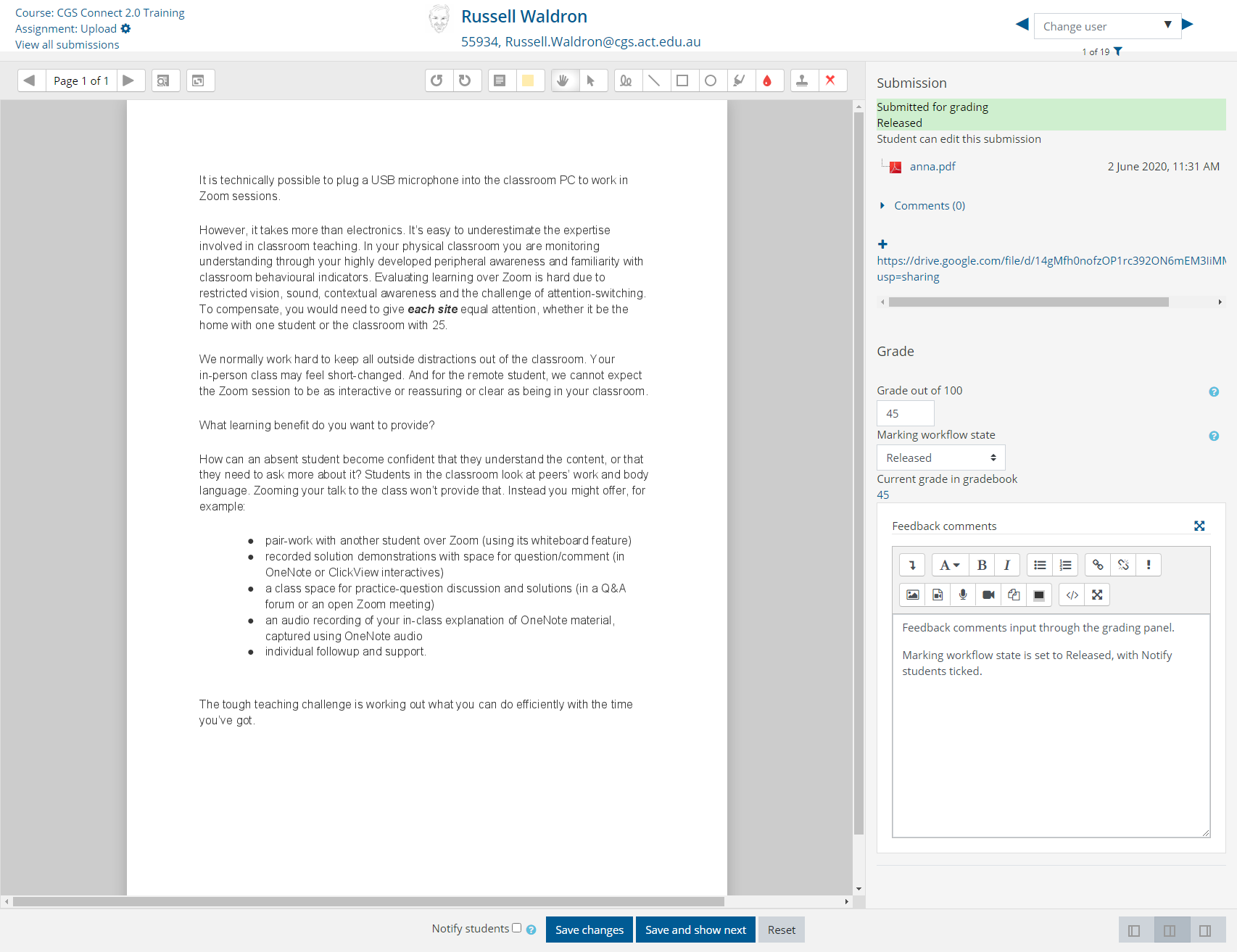Open the anna.pdf submission file
Image resolution: width=1237 pixels, height=952 pixels.
point(932,167)
